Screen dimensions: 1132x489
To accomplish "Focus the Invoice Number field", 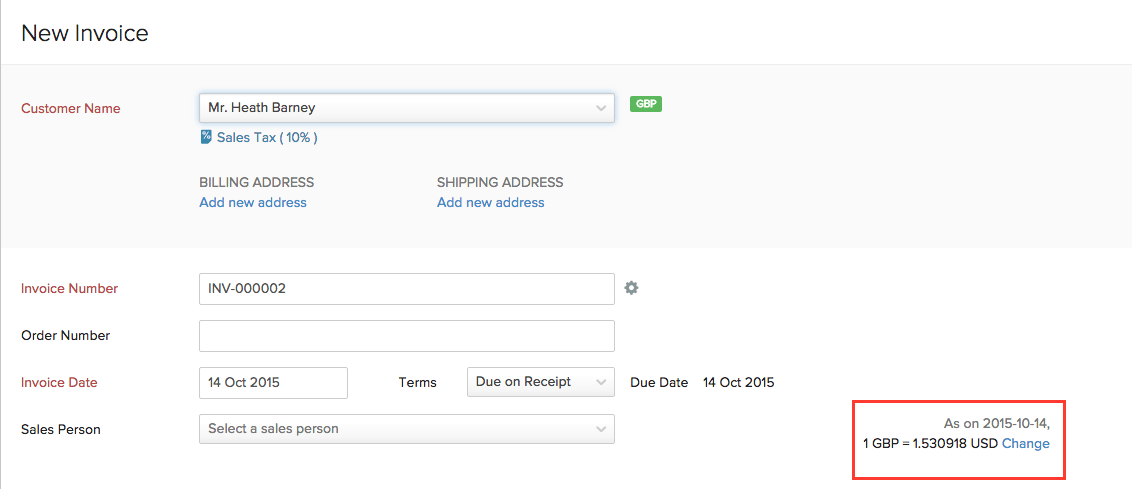I will 406,289.
